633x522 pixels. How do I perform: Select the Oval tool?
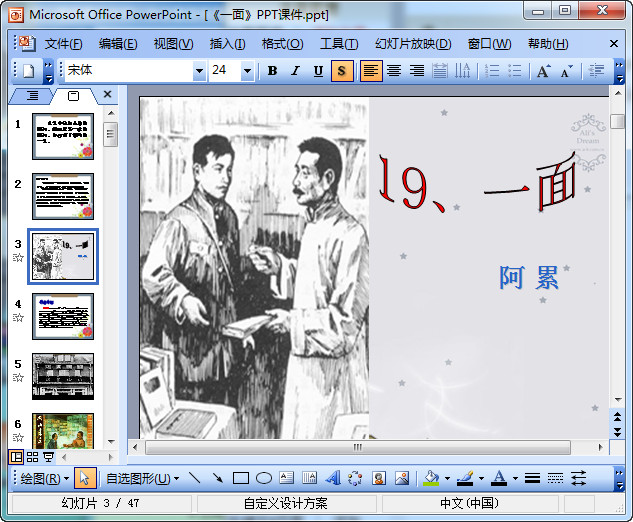coord(264,478)
